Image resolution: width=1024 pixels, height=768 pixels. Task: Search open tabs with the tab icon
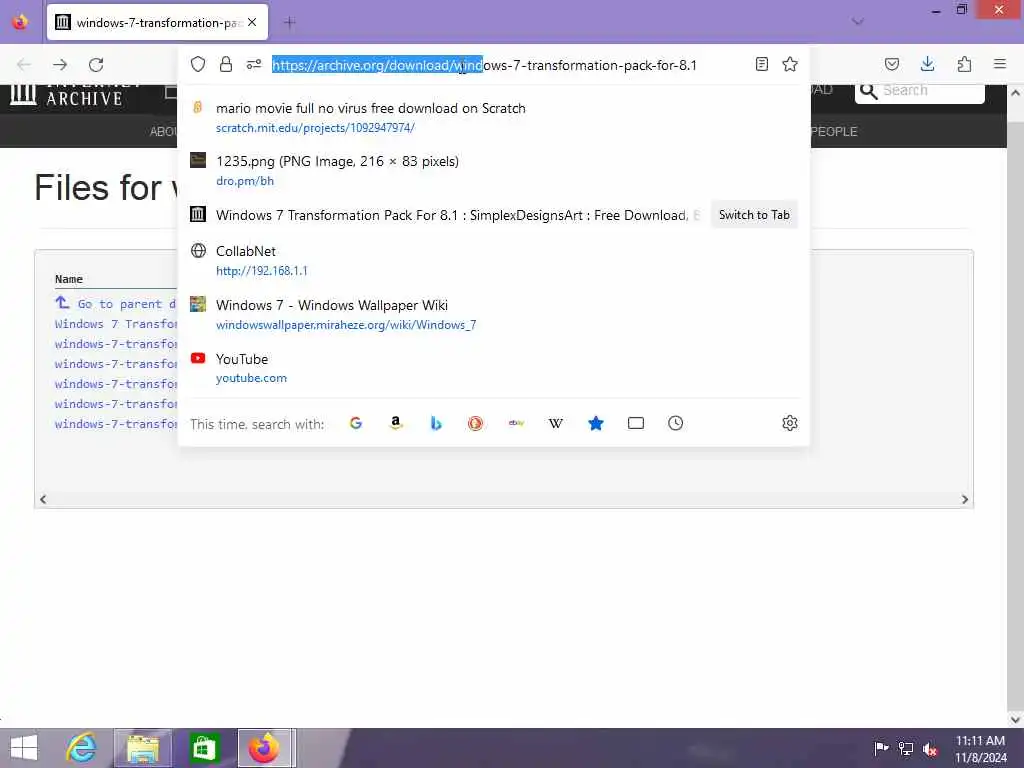635,423
